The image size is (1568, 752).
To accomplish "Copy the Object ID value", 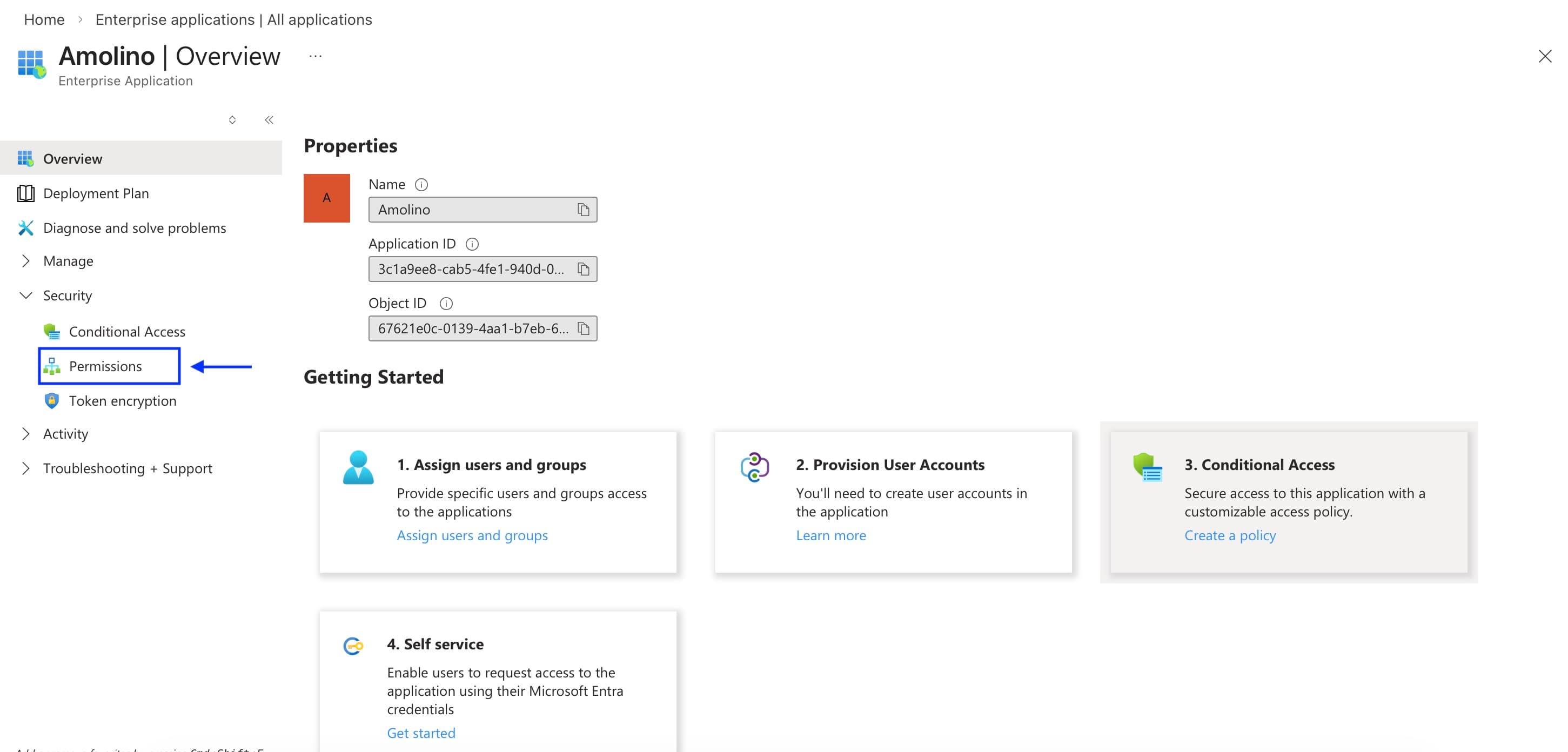I will point(584,328).
